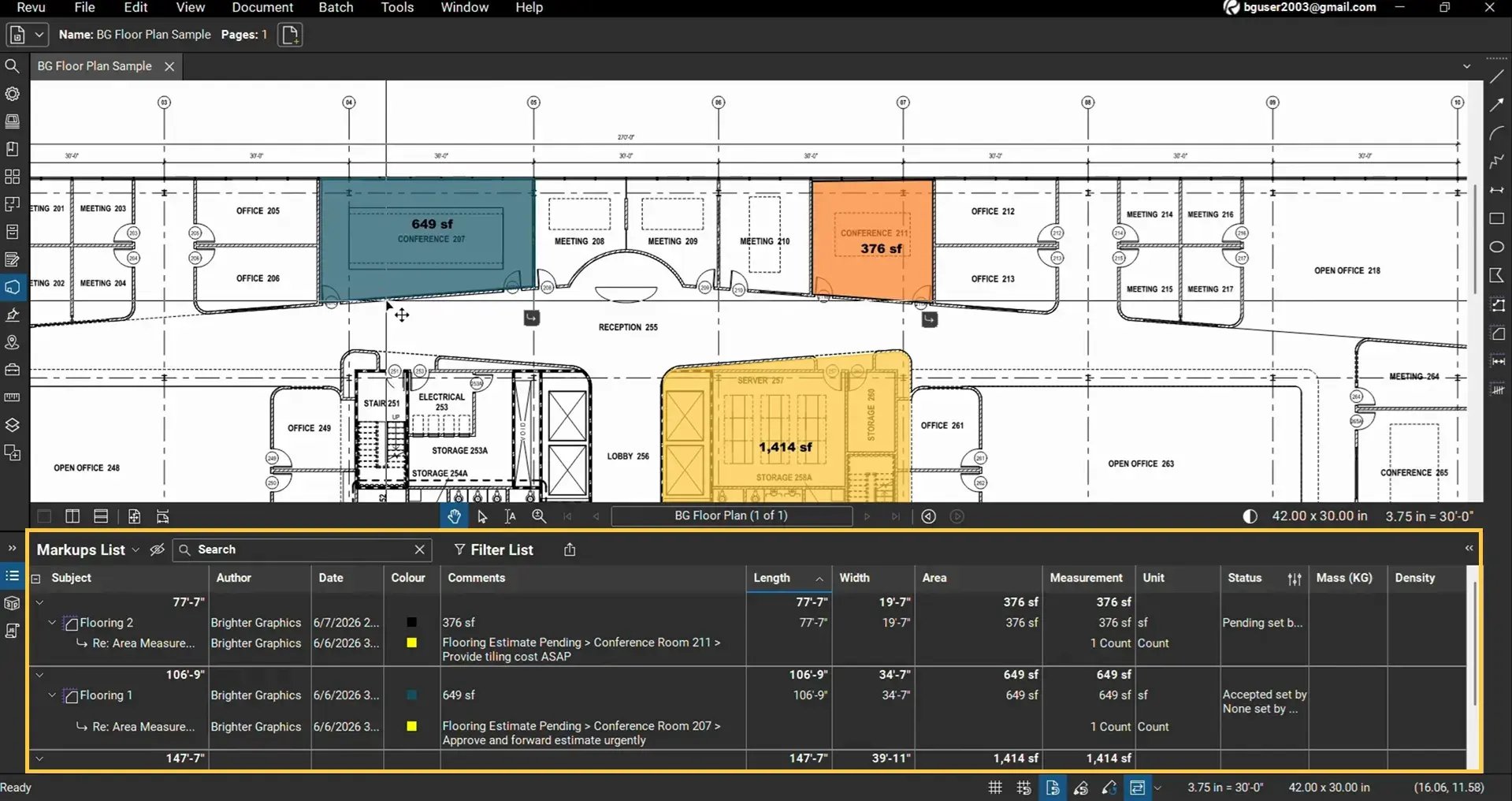1512x801 pixels.
Task: Switch to BG Floor Plan Sample tab
Action: click(95, 66)
